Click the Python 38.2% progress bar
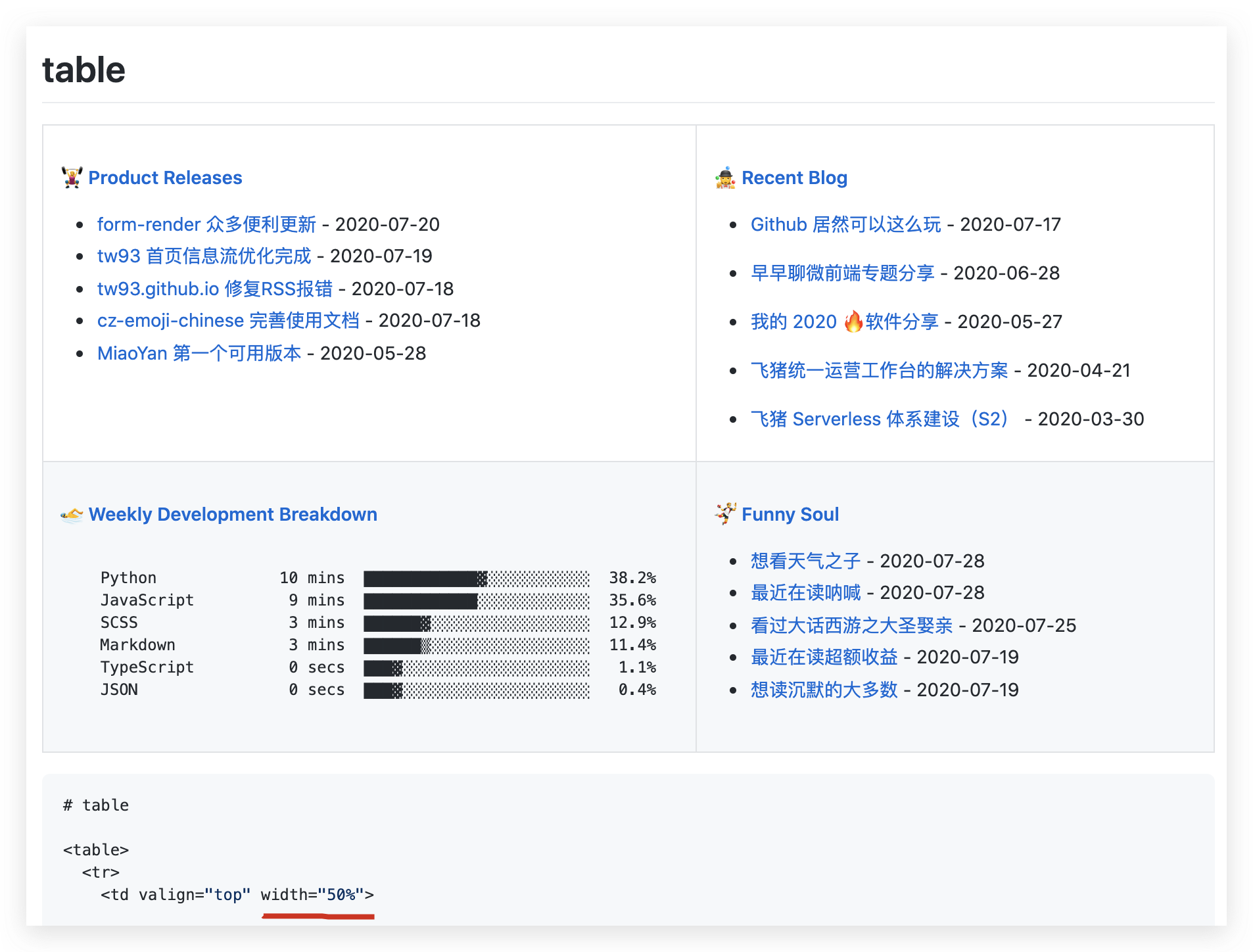The height and width of the screenshot is (952, 1253). (x=477, y=577)
